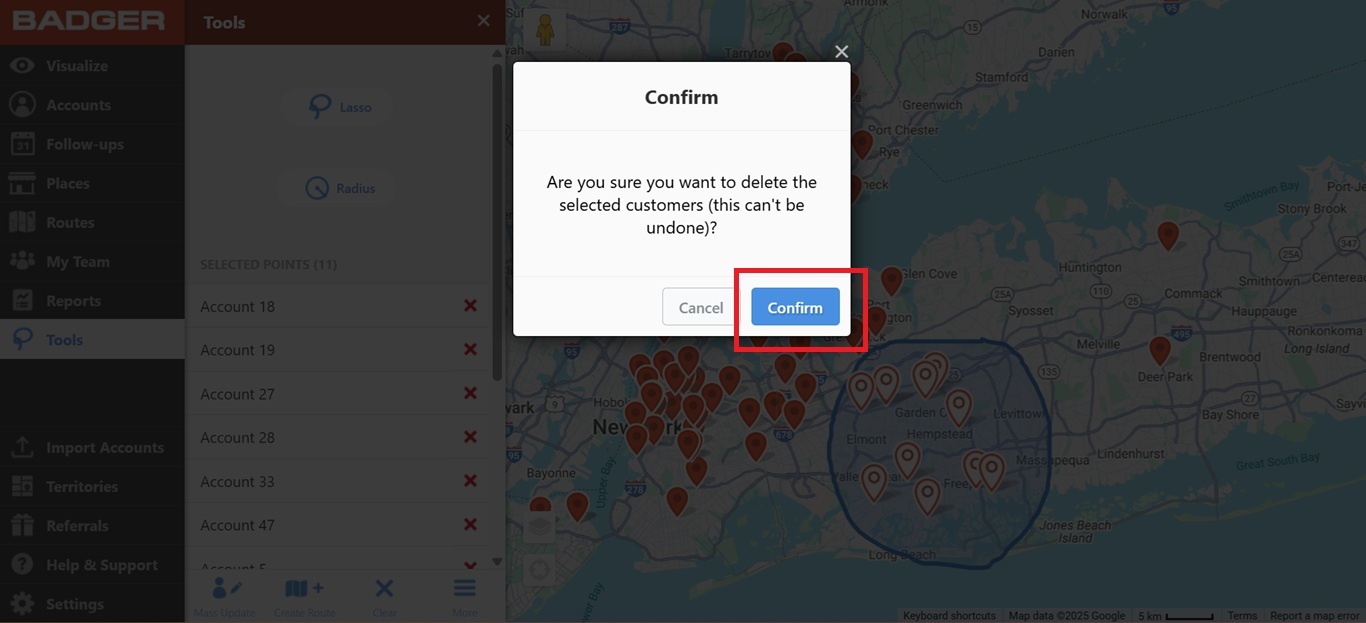The height and width of the screenshot is (623, 1366).
Task: Clear the selected points list
Action: [384, 598]
